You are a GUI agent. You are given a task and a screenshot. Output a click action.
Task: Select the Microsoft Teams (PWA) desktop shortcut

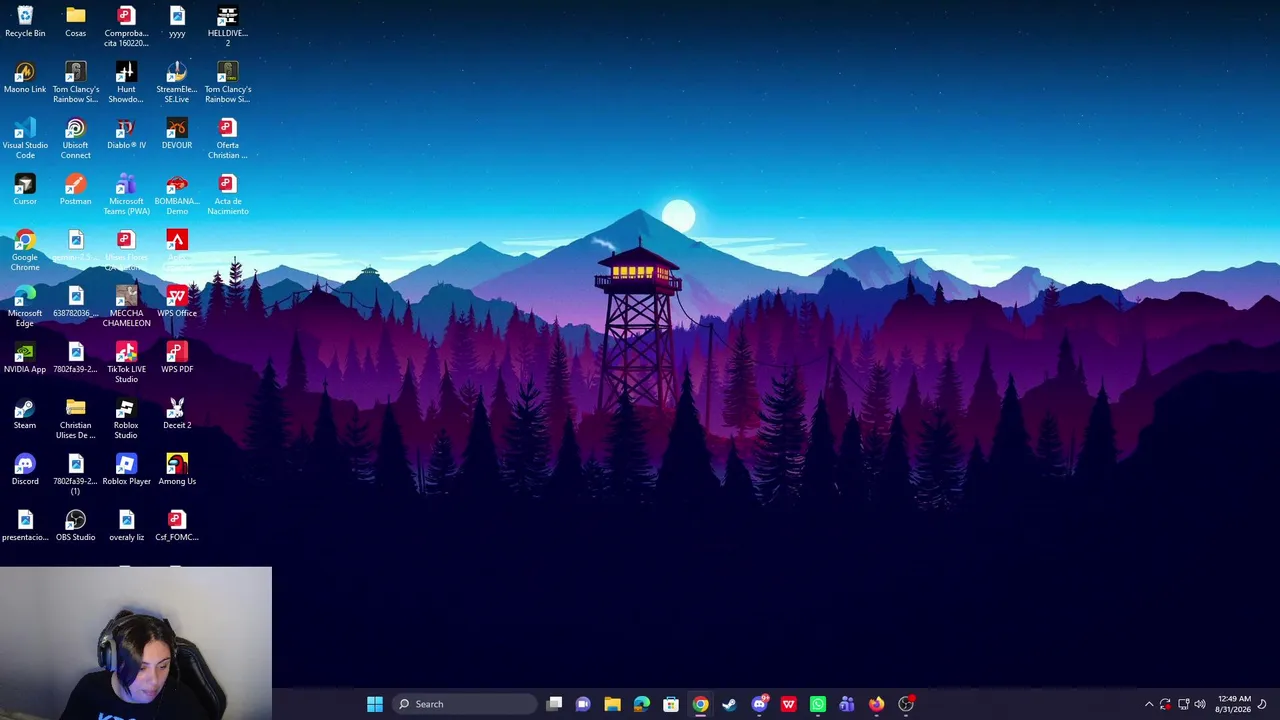[x=126, y=195]
